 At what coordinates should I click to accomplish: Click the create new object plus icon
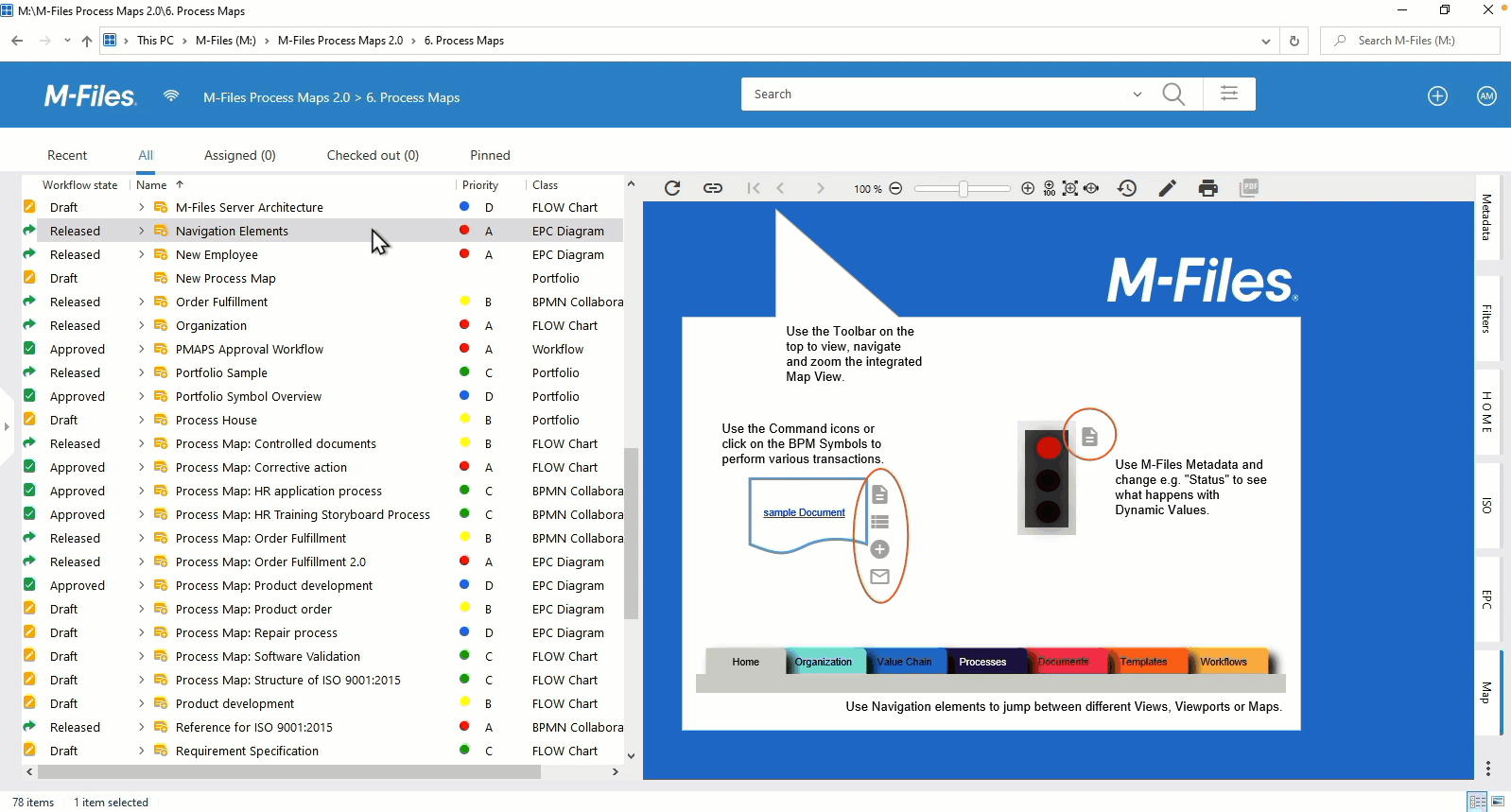pos(1437,95)
